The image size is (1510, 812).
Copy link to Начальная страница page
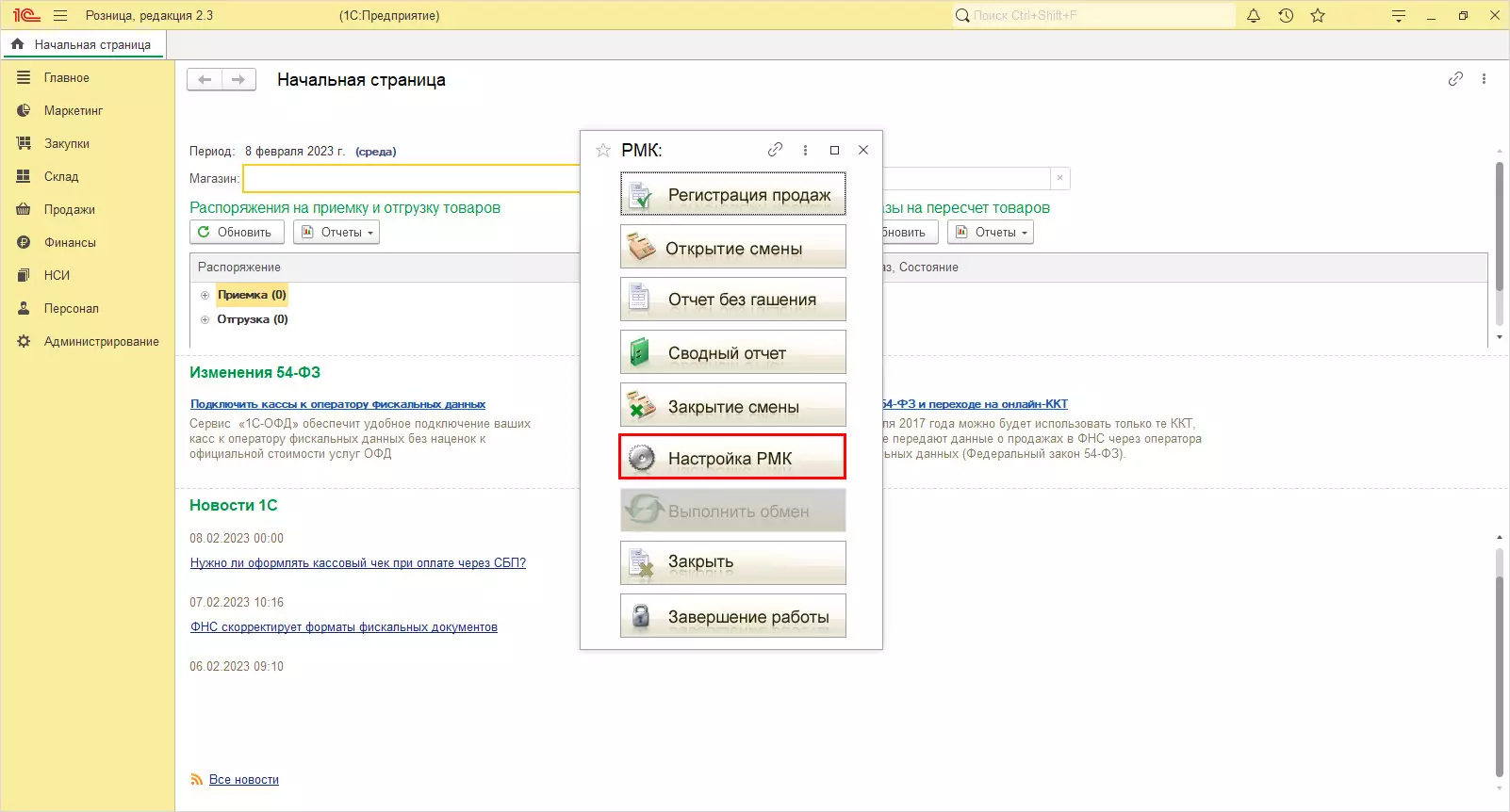pos(1455,79)
